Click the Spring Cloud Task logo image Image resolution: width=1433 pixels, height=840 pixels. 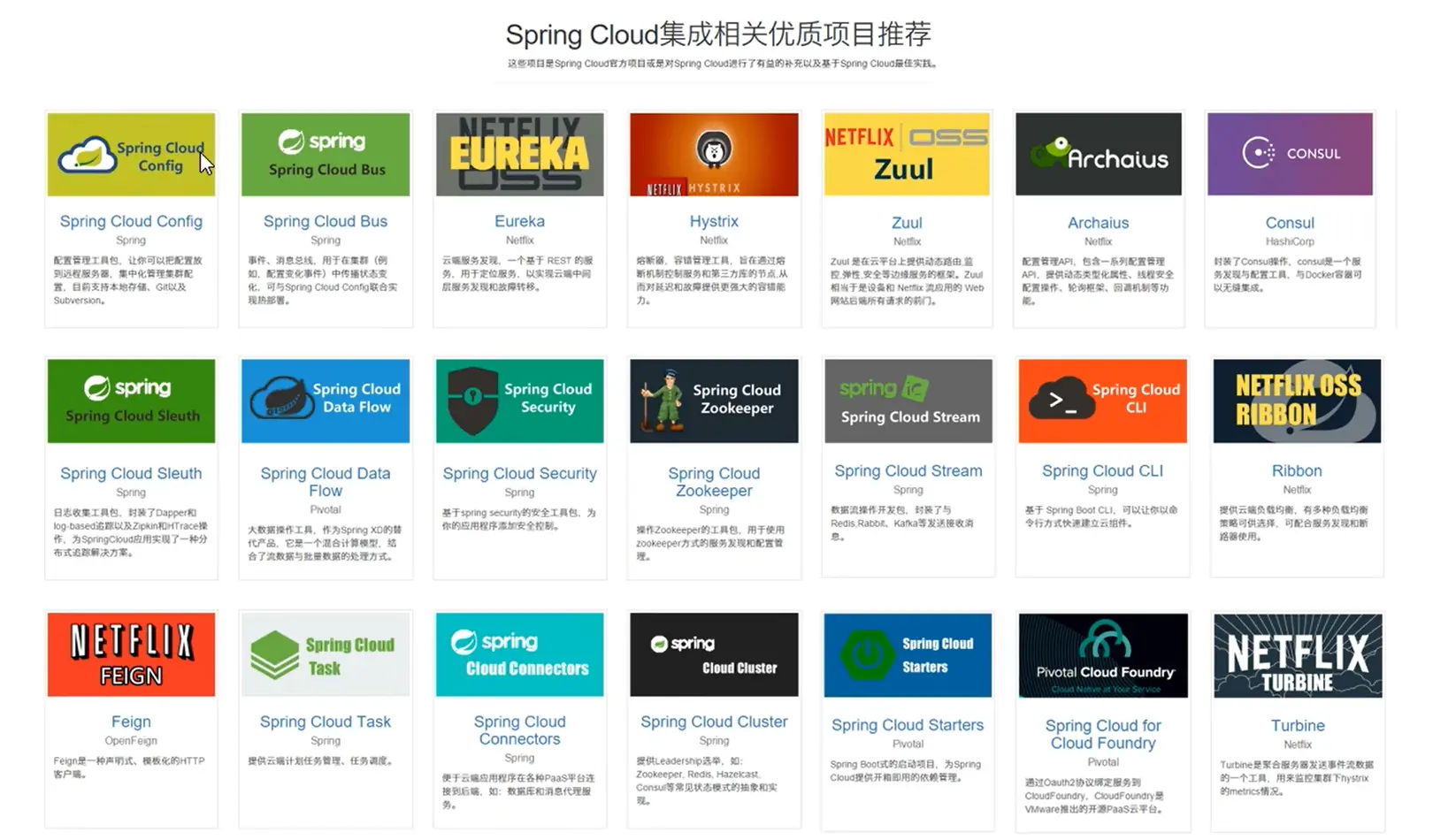(326, 654)
